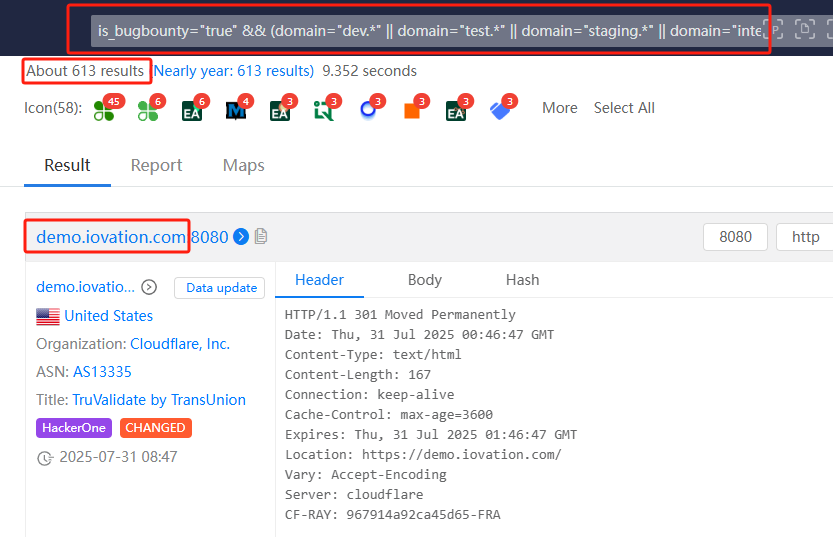Switch to the Result tab
The image size is (833, 537).
click(x=67, y=165)
